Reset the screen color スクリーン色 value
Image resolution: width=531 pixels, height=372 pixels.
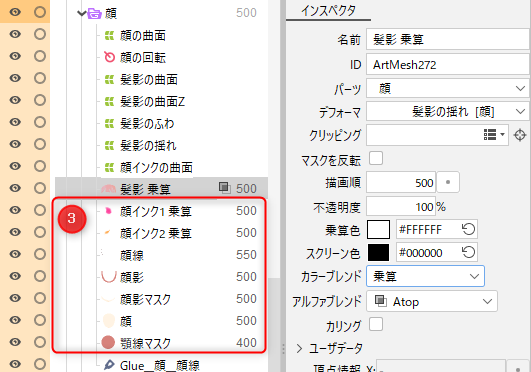point(468,252)
